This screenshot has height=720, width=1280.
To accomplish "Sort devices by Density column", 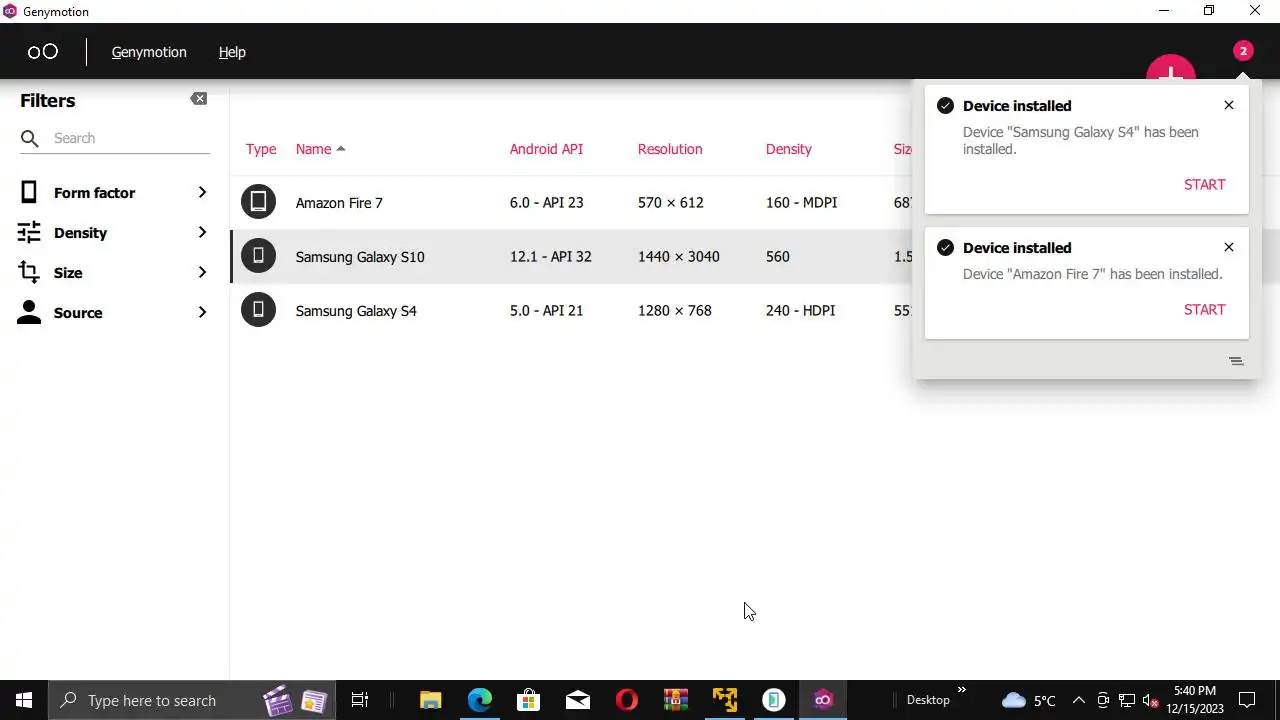I will 789,149.
